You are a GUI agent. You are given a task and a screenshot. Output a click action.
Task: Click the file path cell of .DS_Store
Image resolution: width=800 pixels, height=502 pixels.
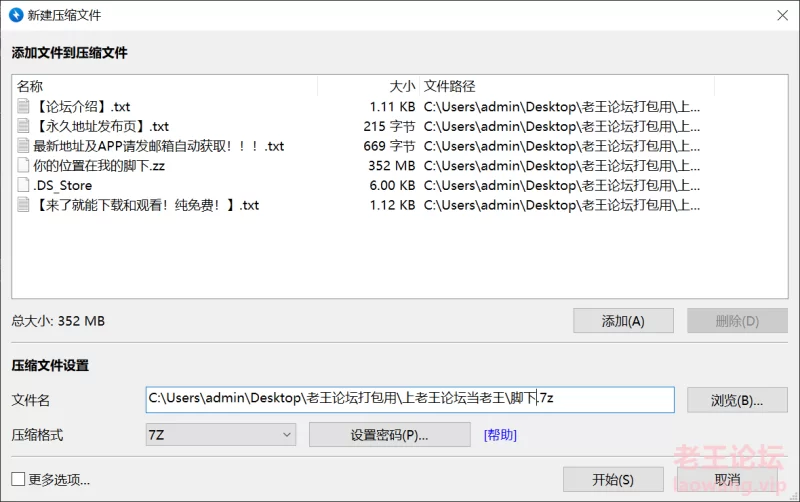pyautogui.click(x=562, y=185)
